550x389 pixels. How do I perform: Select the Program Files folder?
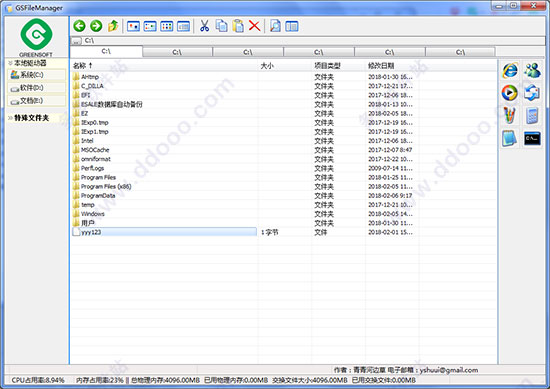click(98, 177)
